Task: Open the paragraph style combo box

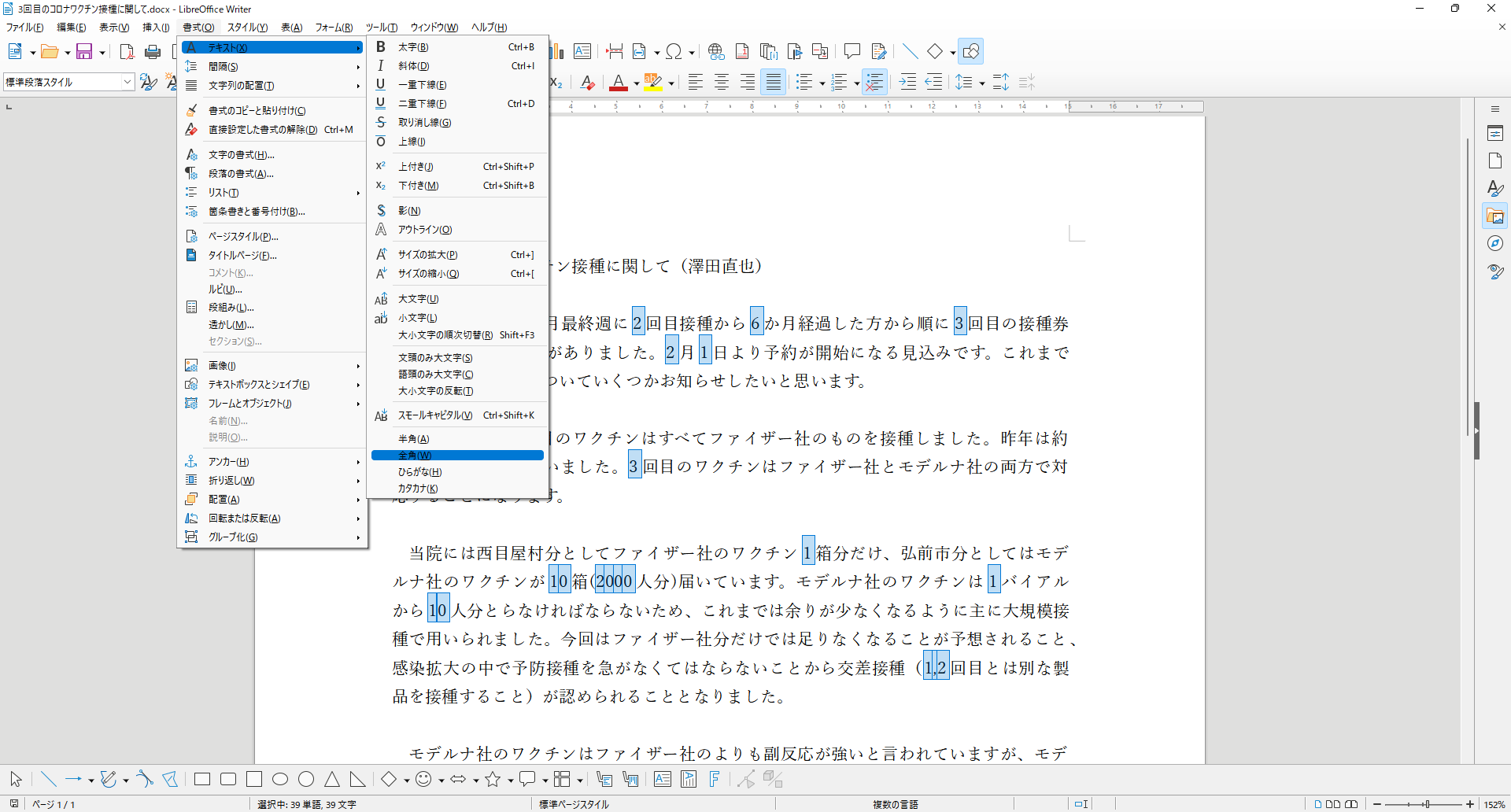Action: 69,82
